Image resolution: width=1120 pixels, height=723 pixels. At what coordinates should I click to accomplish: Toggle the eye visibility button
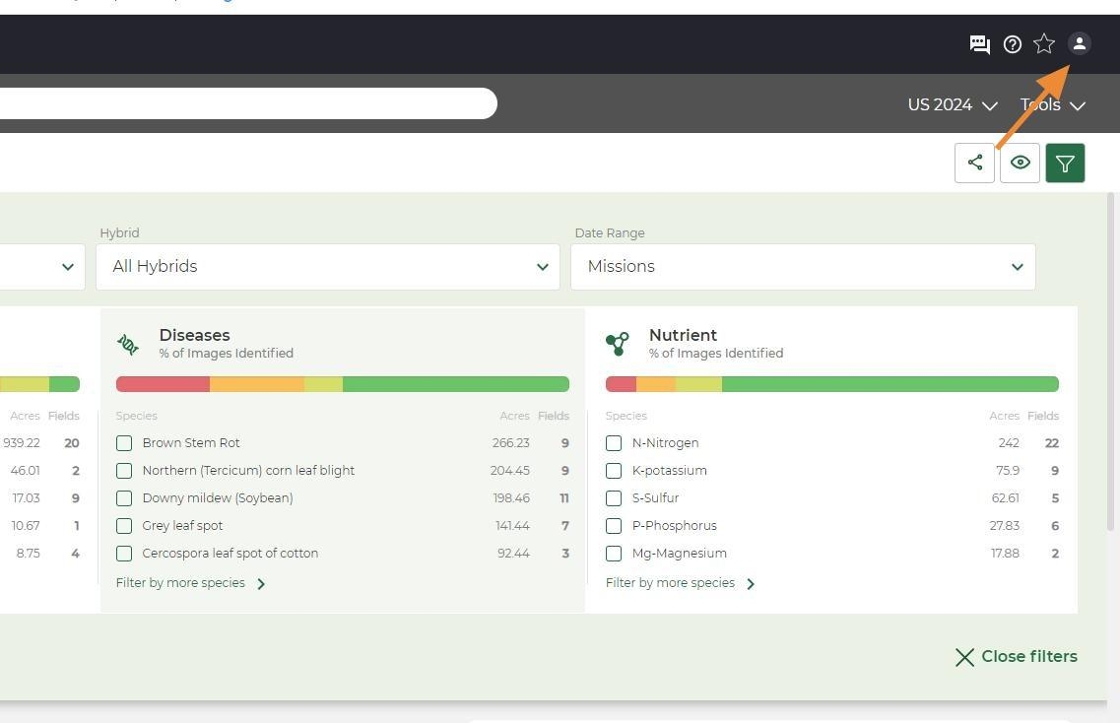click(x=1020, y=163)
